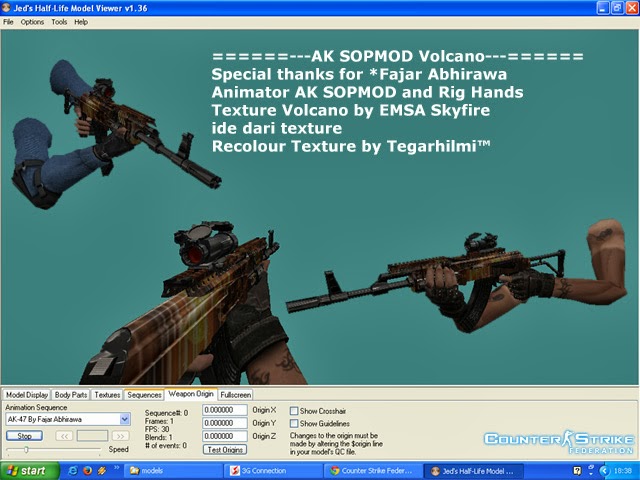Switch to the Weapon Origin tab

coord(191,394)
